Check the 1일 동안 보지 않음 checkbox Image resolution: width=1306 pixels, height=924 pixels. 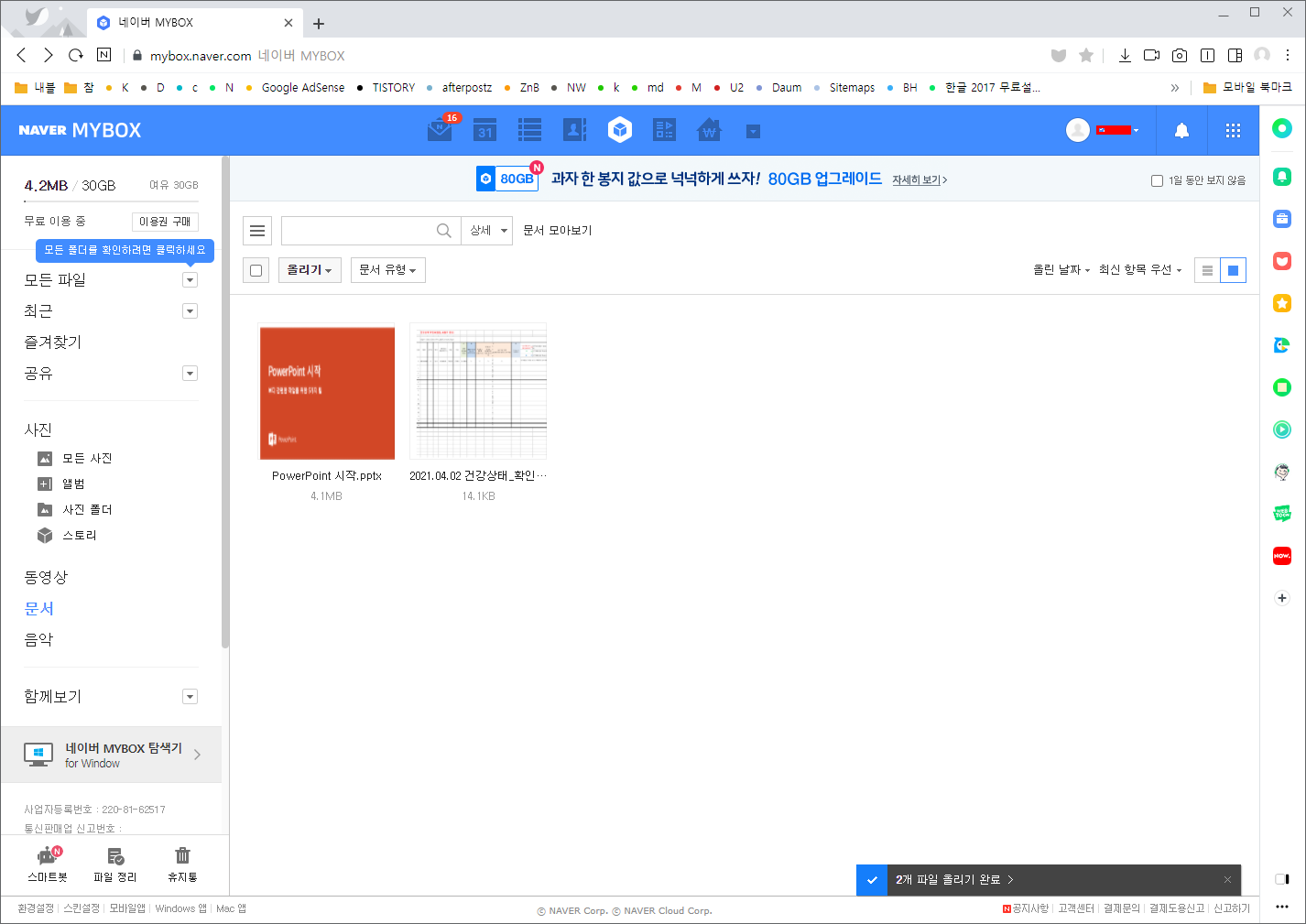[1157, 180]
